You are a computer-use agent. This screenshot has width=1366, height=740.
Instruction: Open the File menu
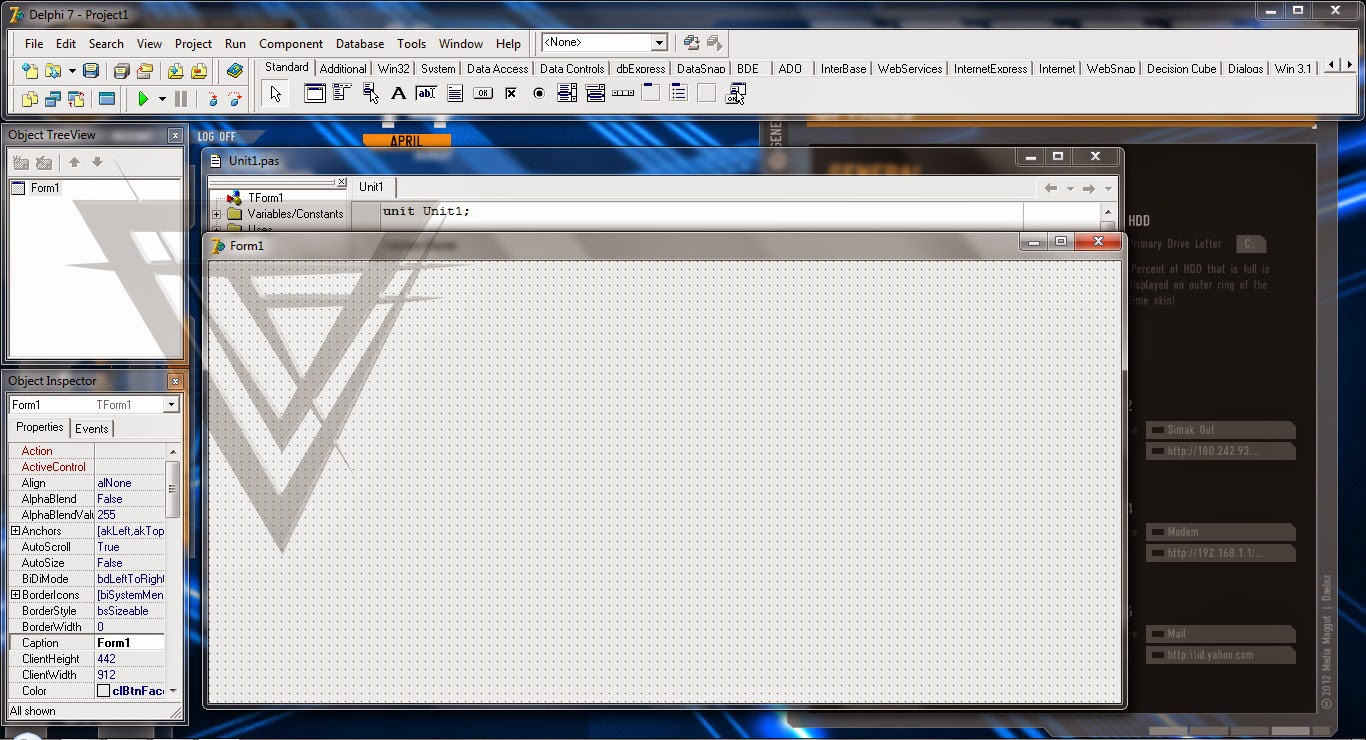34,44
